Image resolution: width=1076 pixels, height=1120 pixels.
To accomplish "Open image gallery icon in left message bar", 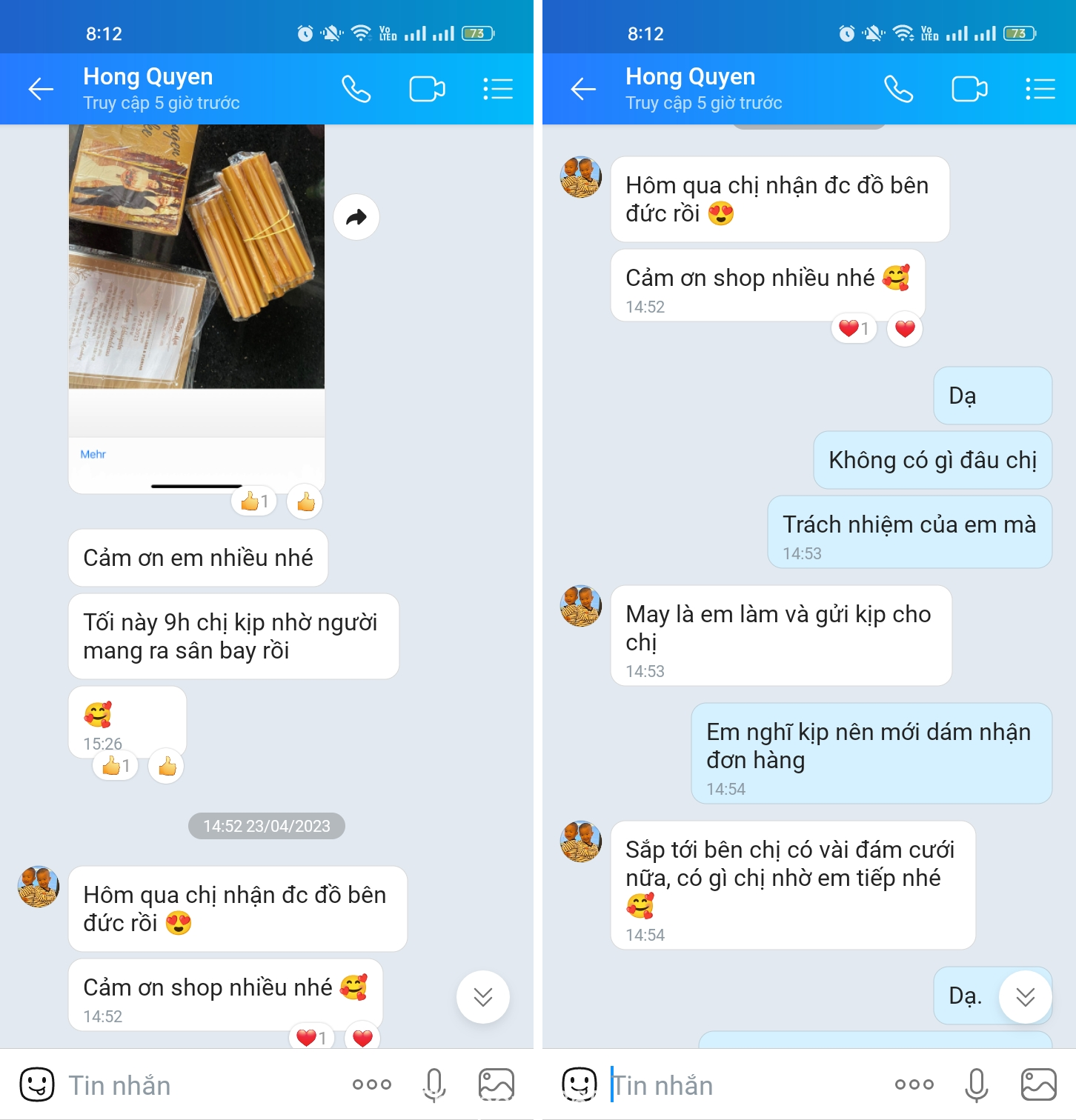I will 497,1085.
